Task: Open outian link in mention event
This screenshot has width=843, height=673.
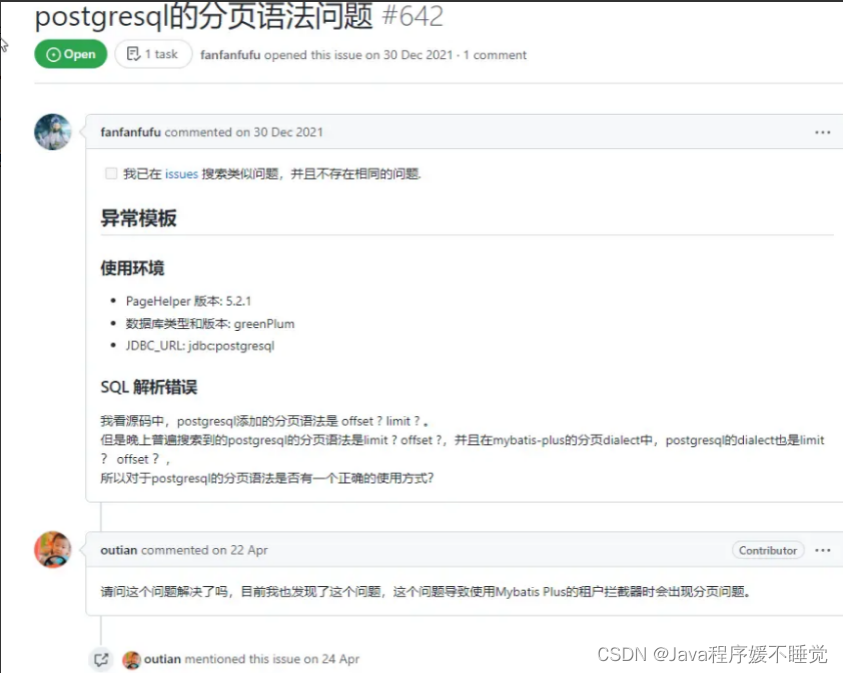Action: pos(162,659)
